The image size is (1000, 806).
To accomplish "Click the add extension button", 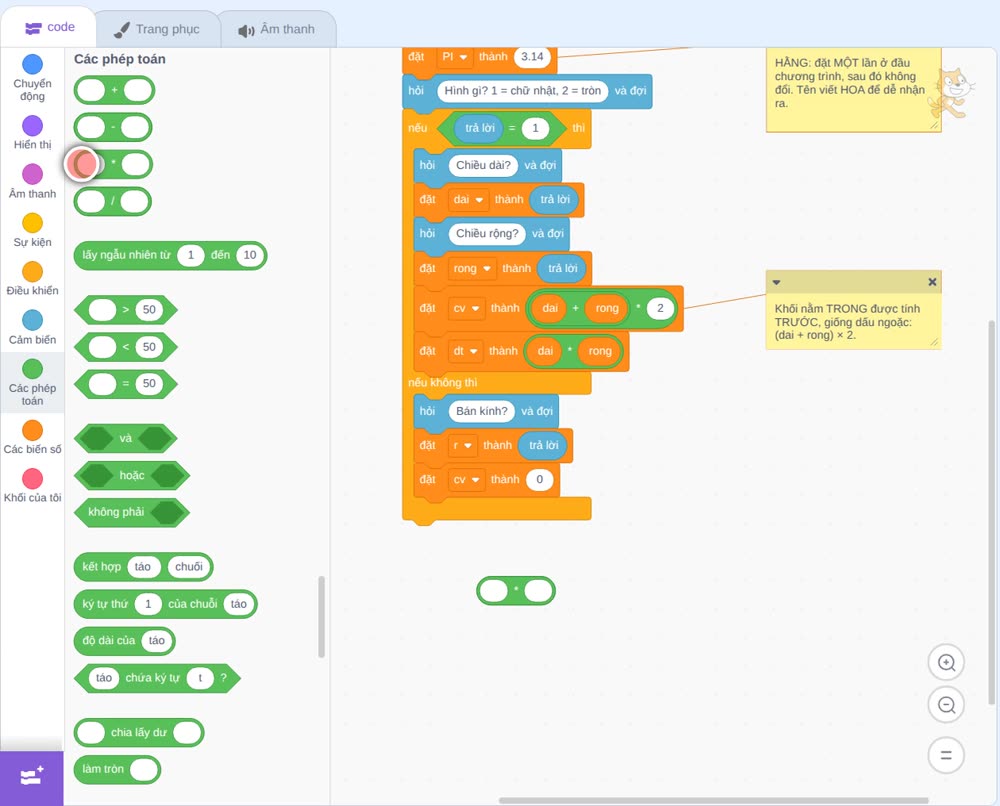I will pos(32,777).
